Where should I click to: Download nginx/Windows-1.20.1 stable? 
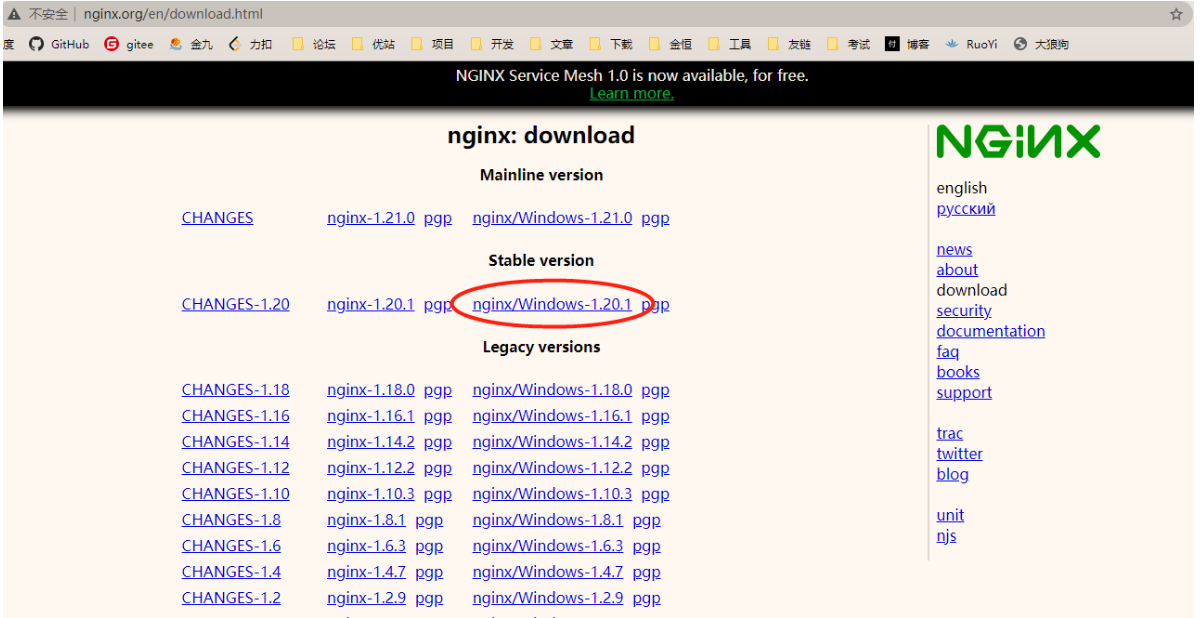tap(552, 304)
